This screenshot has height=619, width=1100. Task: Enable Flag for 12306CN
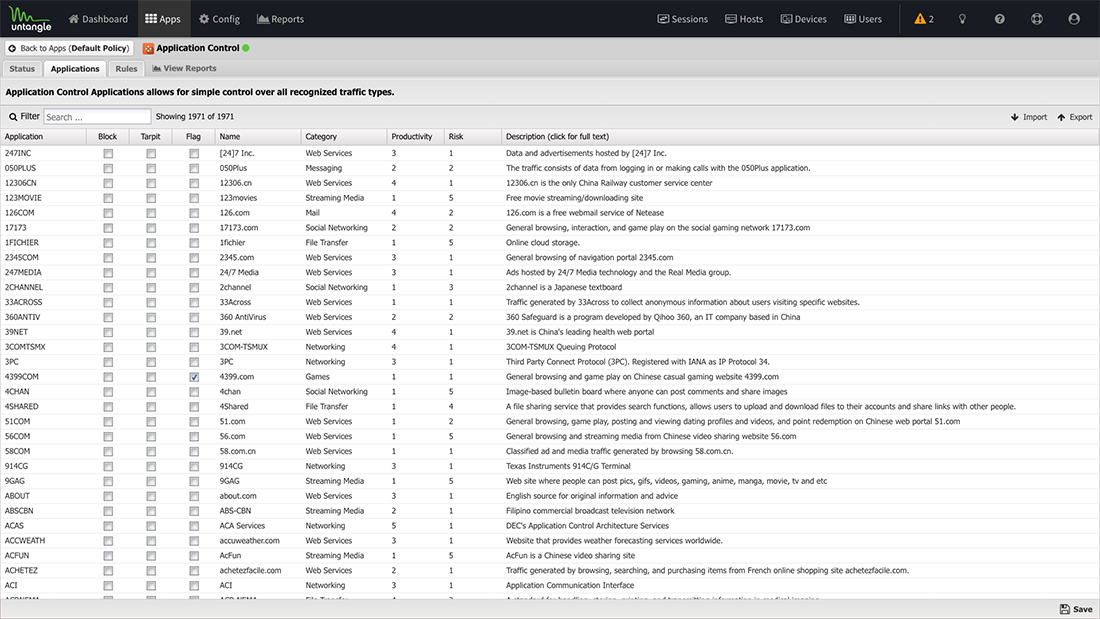[x=194, y=183]
